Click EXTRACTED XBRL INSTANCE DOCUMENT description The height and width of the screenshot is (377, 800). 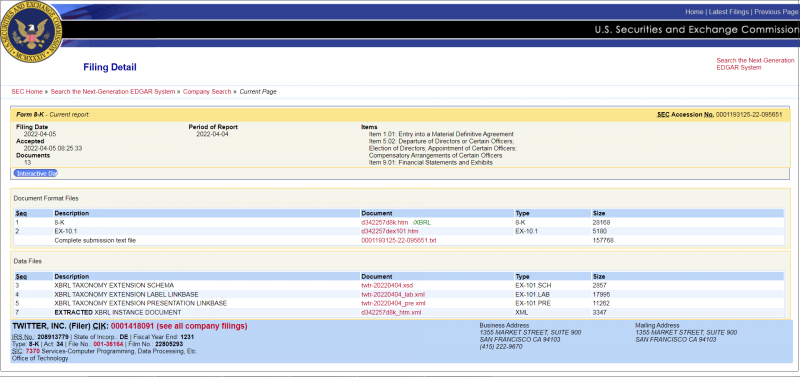click(x=117, y=312)
